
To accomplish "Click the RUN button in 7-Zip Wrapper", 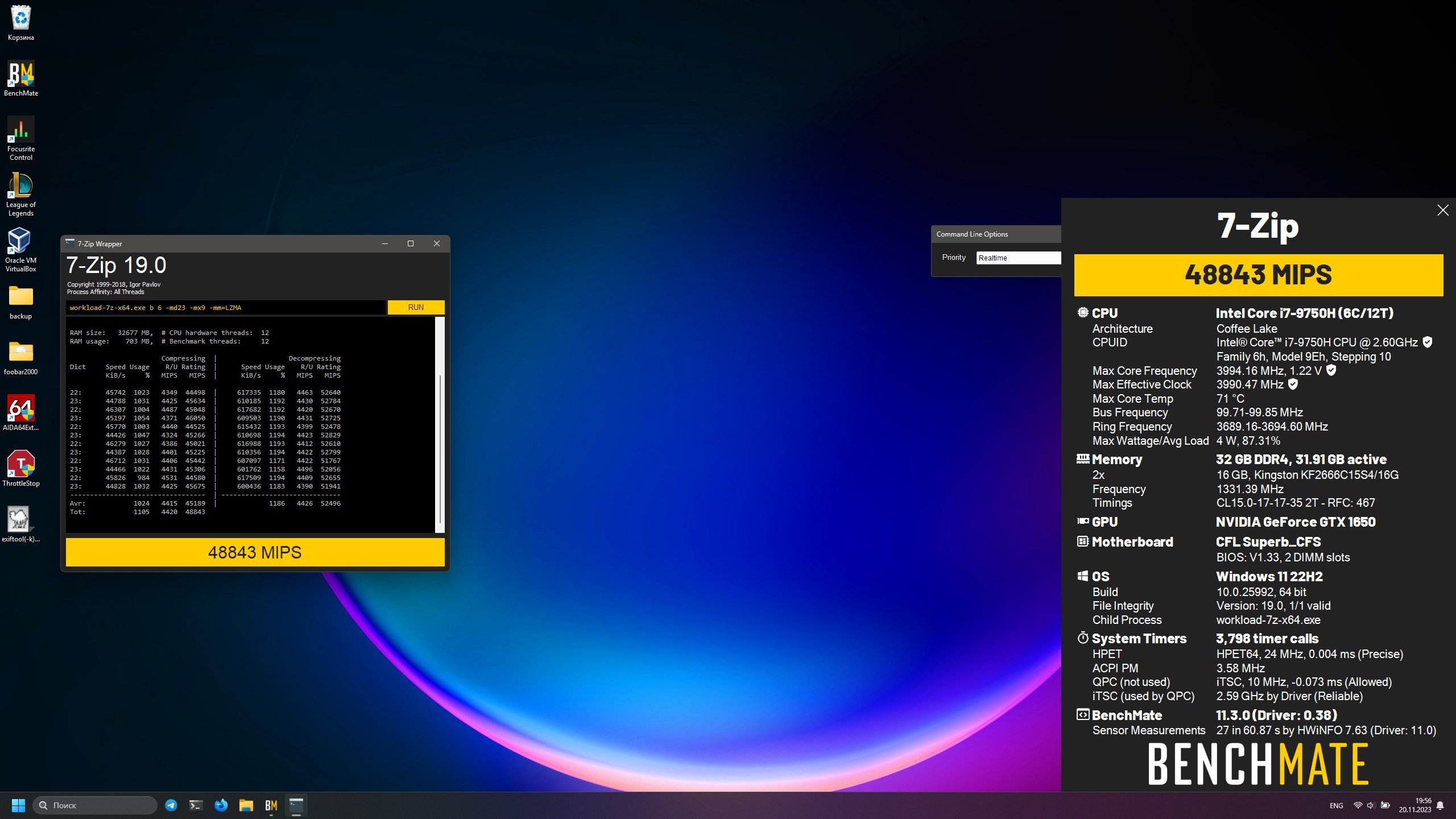I will tap(416, 307).
